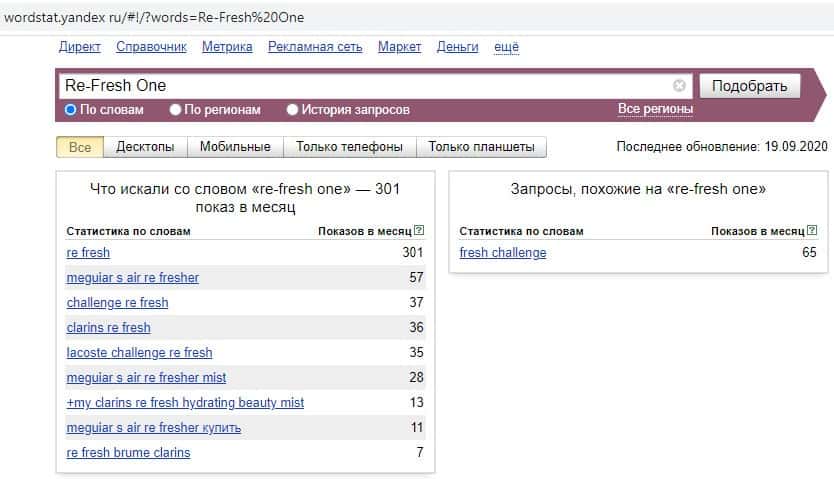Image resolution: width=834 pixels, height=479 pixels.
Task: Open "lacoste challenge re fresh" keyword link
Action: pyautogui.click(x=139, y=352)
